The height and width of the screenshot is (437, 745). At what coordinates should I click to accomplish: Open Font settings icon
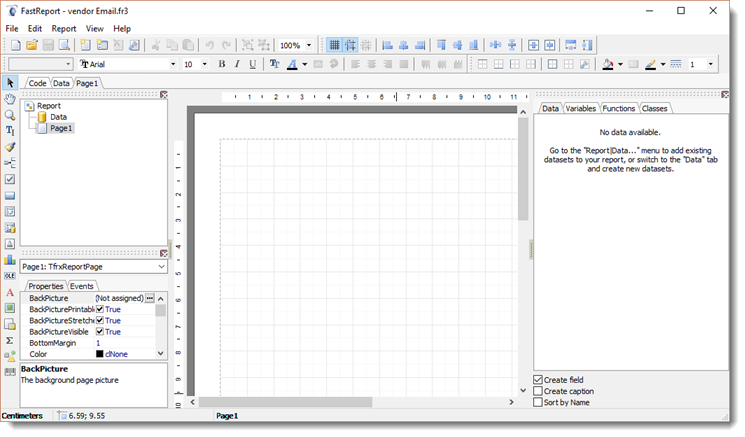[x=275, y=64]
